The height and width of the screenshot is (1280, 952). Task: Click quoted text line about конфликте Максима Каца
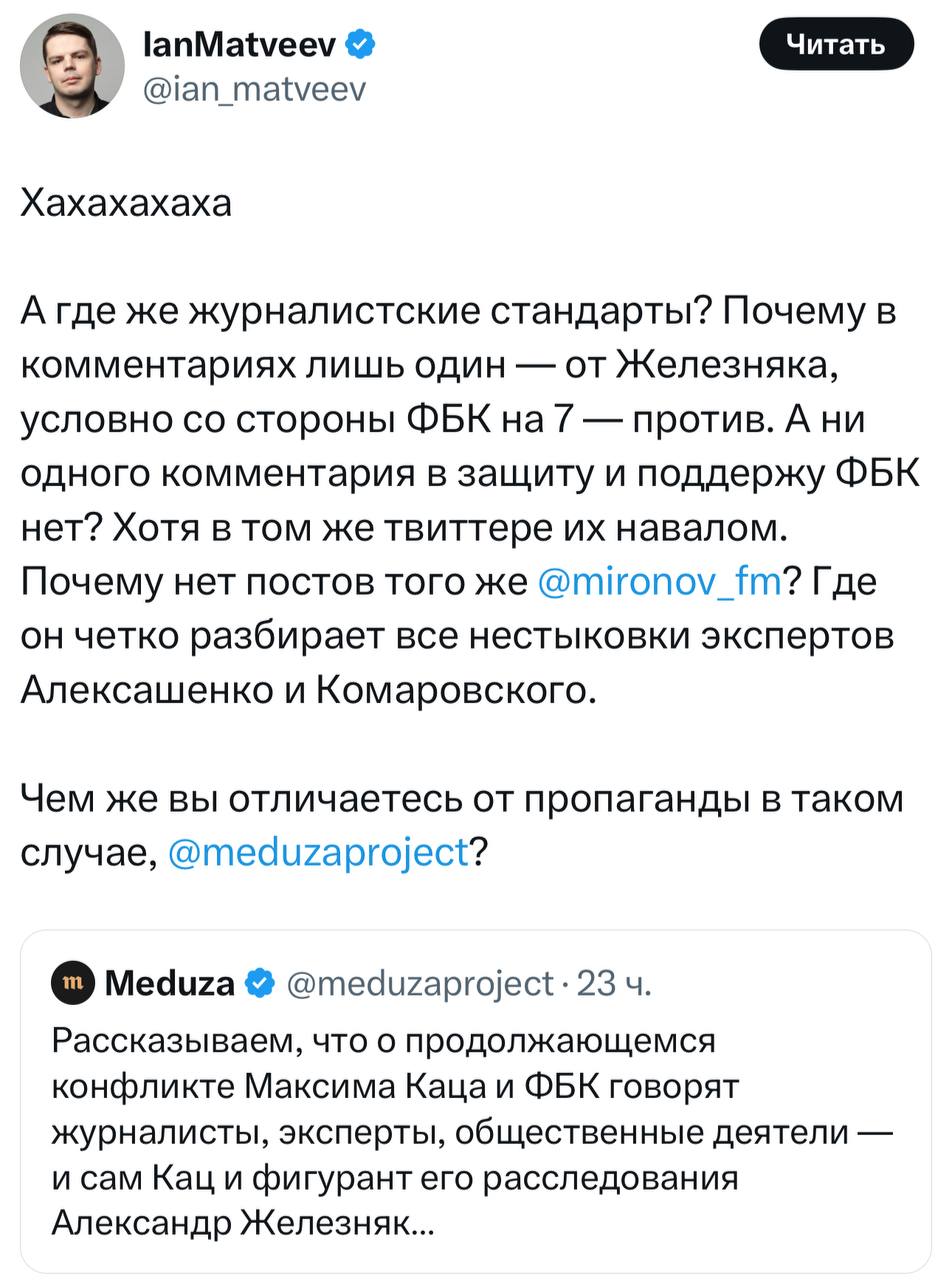click(x=394, y=1086)
